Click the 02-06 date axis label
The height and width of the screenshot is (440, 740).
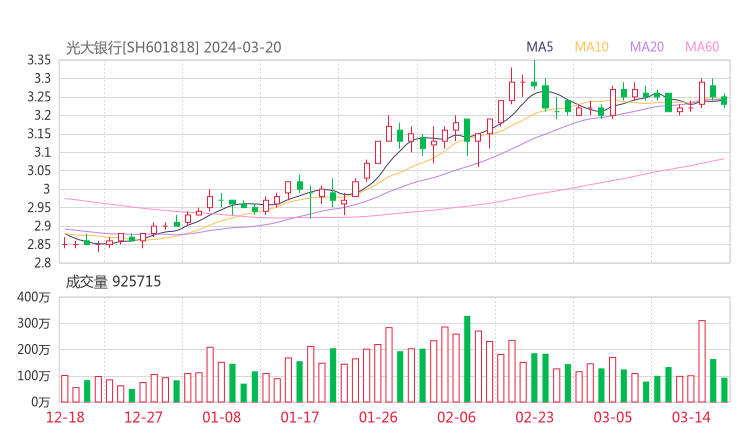point(456,417)
